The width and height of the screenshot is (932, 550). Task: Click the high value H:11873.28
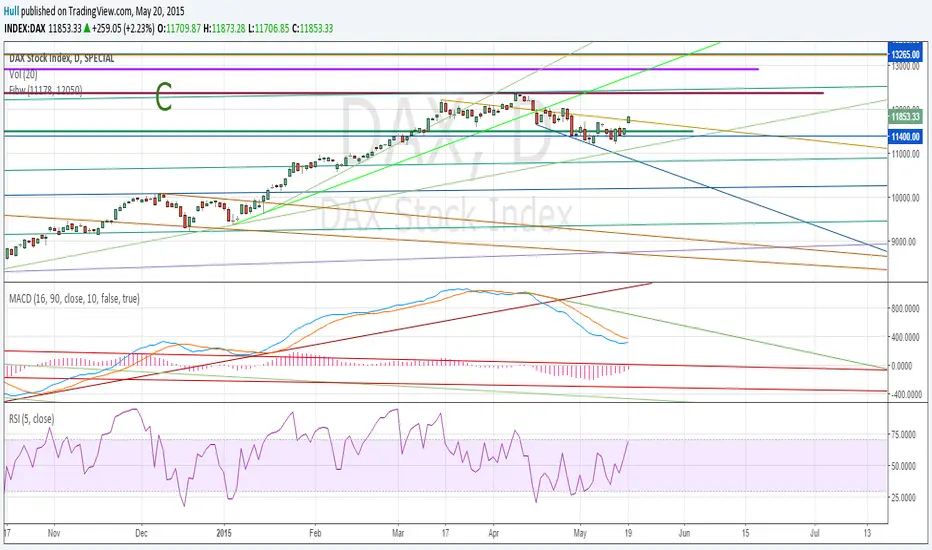(224, 28)
